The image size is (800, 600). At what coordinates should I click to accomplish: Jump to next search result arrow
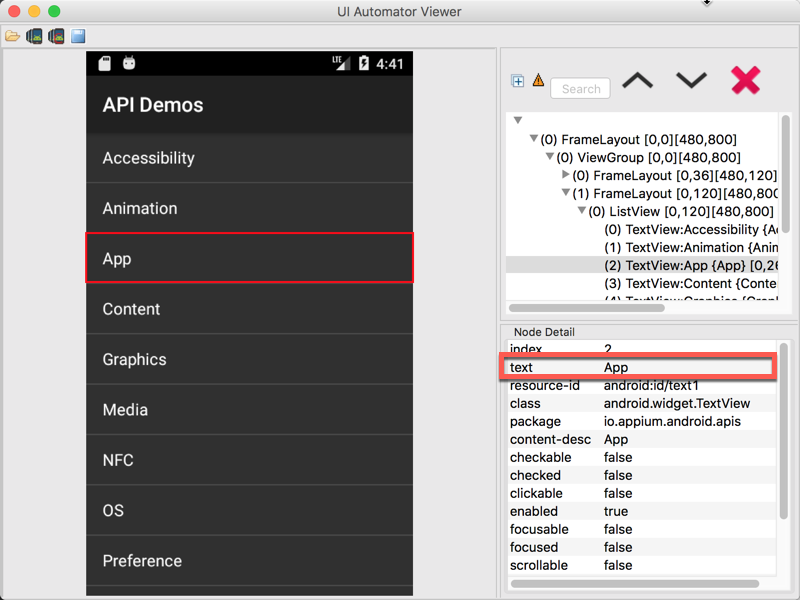[691, 81]
